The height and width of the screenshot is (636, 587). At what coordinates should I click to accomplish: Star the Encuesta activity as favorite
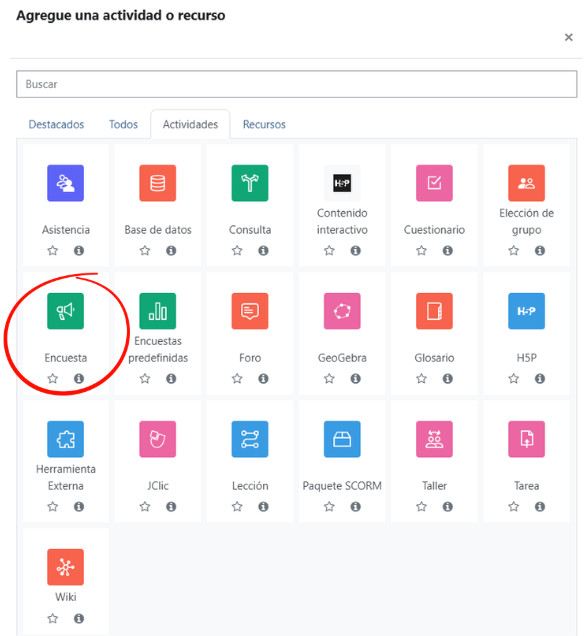point(53,379)
